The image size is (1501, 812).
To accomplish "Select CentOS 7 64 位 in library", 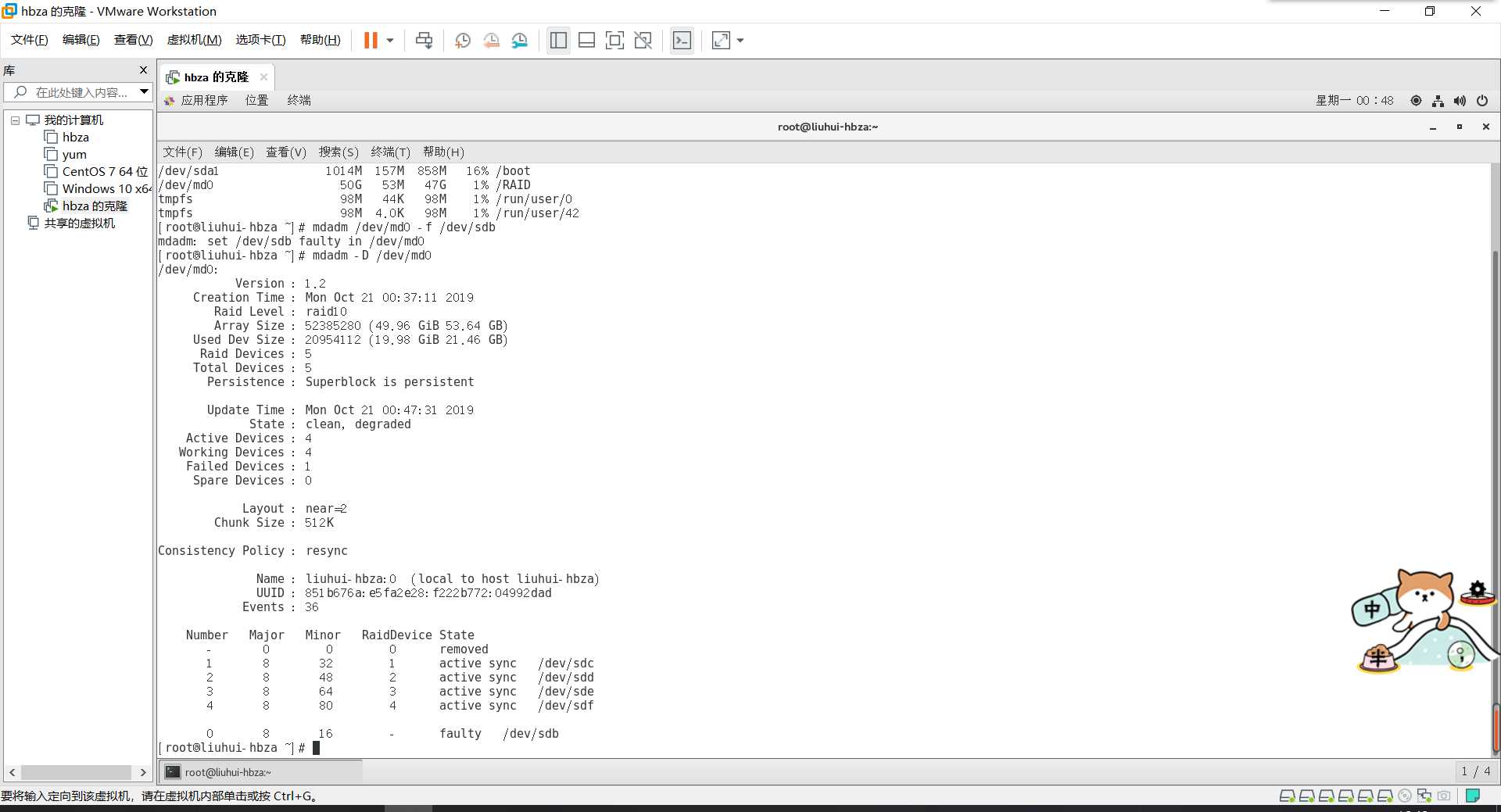I will pos(96,172).
